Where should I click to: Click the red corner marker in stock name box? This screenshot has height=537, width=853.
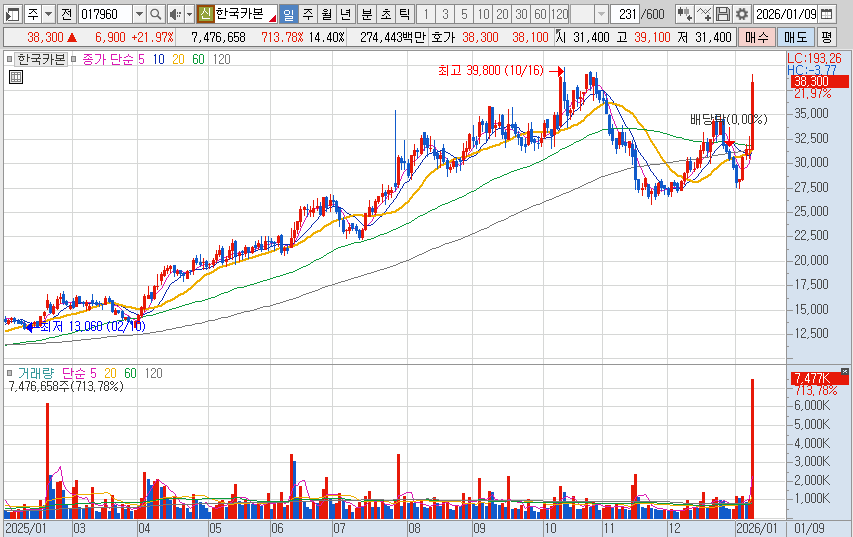click(273, 19)
